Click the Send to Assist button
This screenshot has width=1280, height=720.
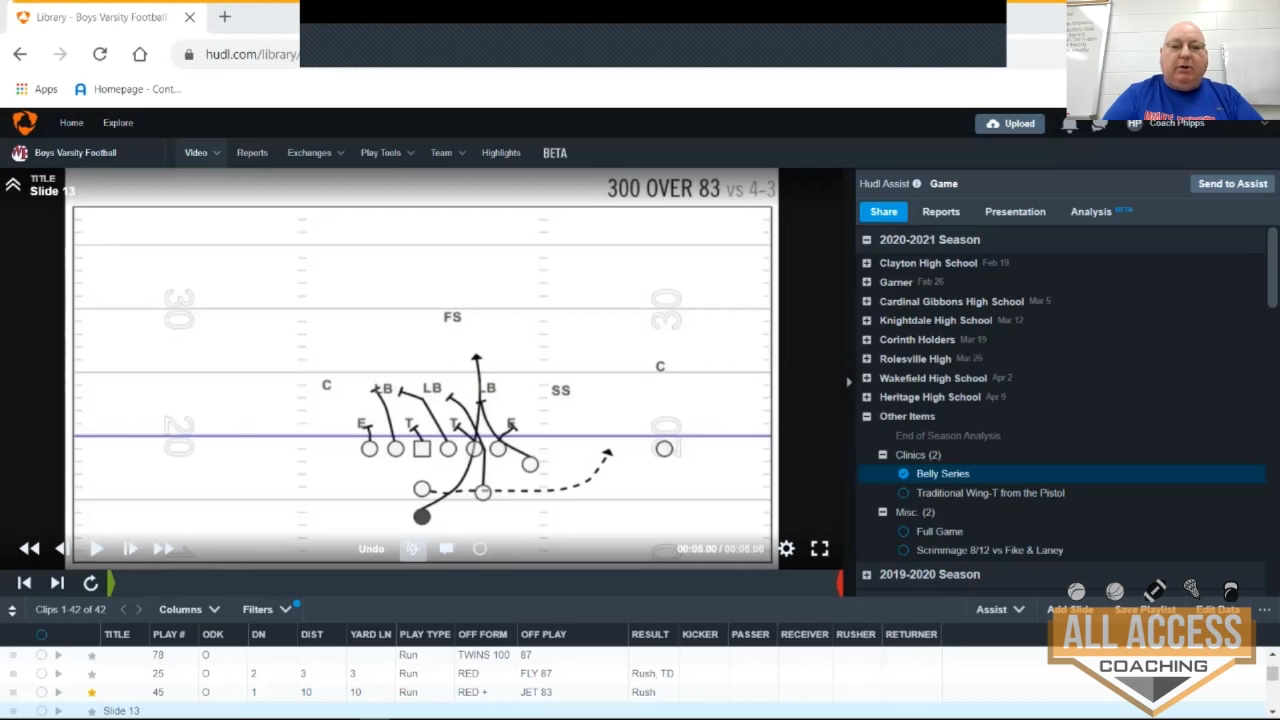1232,184
